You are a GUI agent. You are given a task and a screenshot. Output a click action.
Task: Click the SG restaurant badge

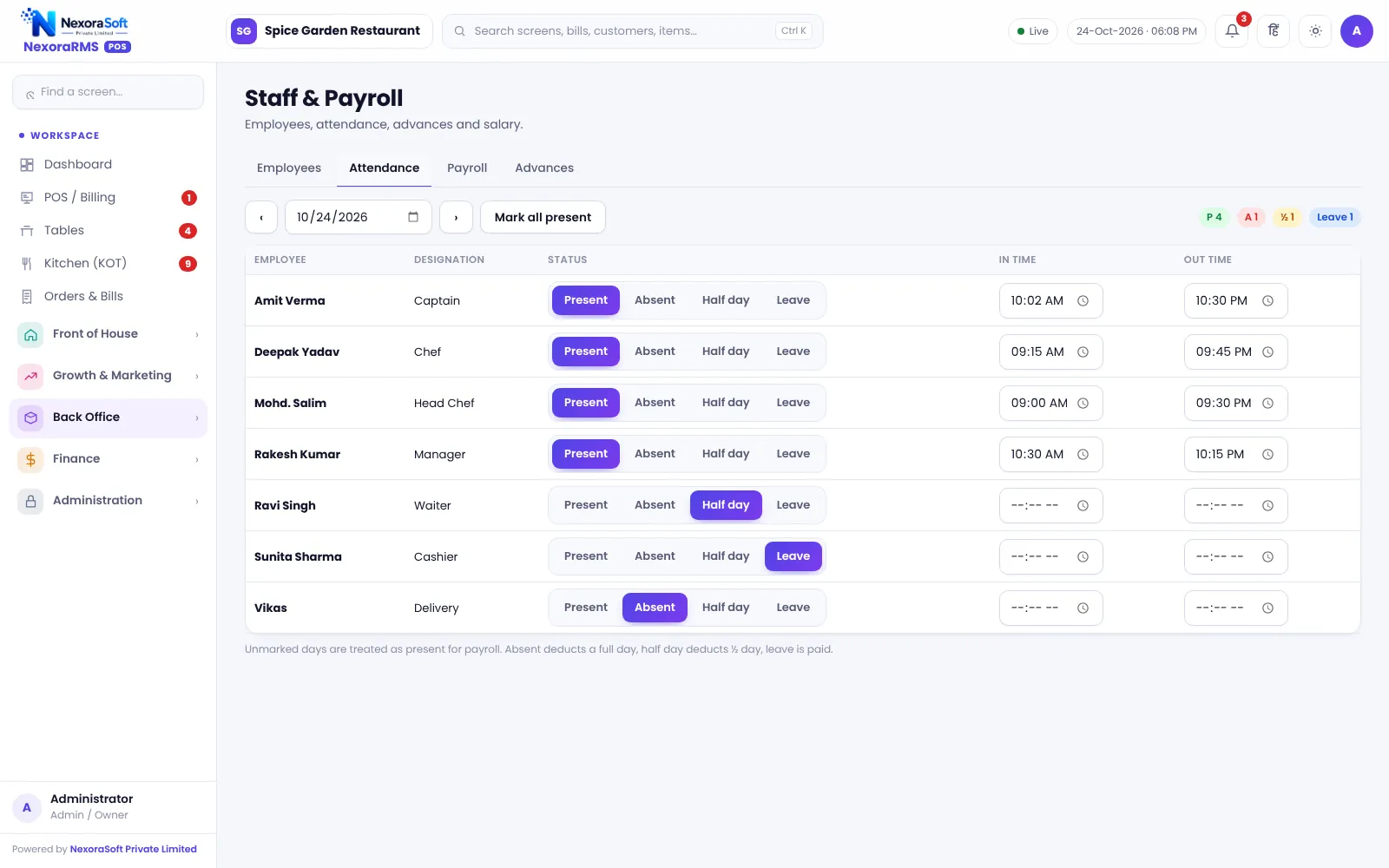coord(244,31)
